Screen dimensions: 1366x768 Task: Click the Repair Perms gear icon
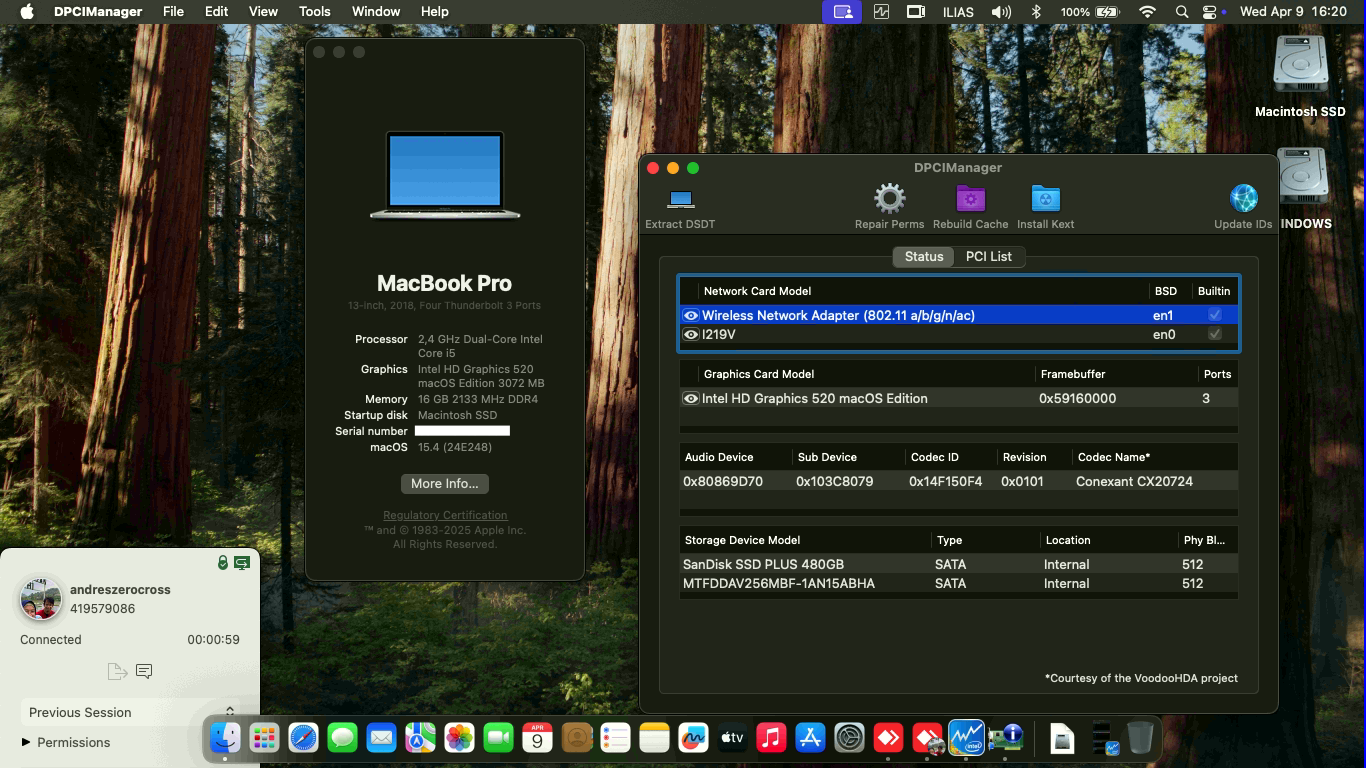click(x=889, y=200)
